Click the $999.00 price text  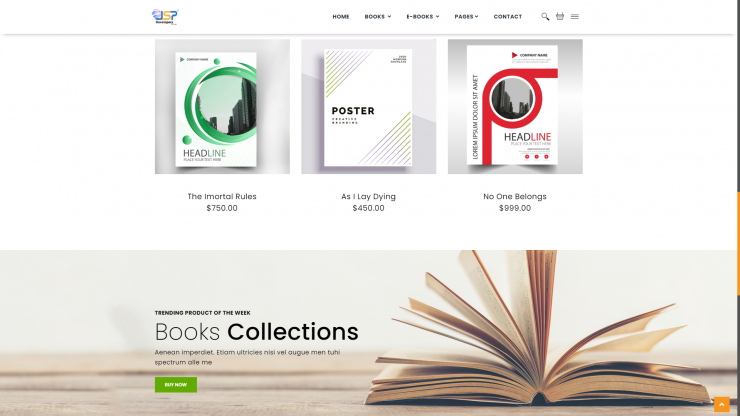[x=515, y=208]
